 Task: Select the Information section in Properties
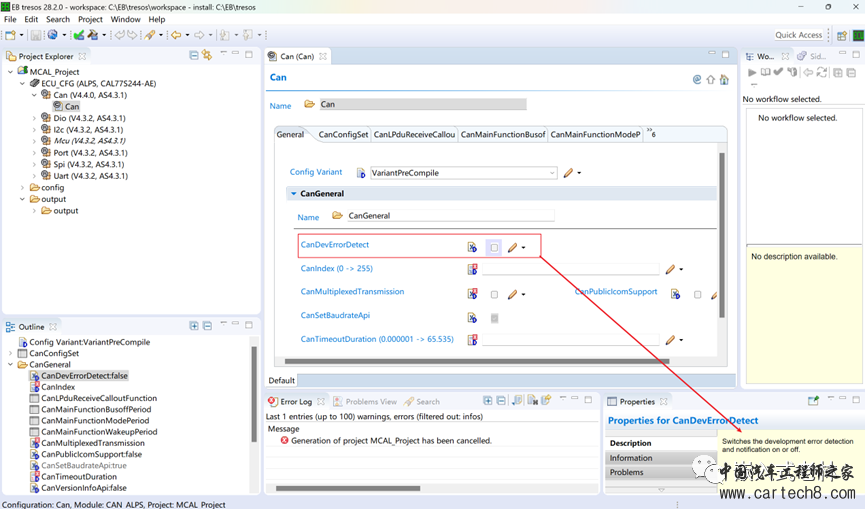[631, 458]
